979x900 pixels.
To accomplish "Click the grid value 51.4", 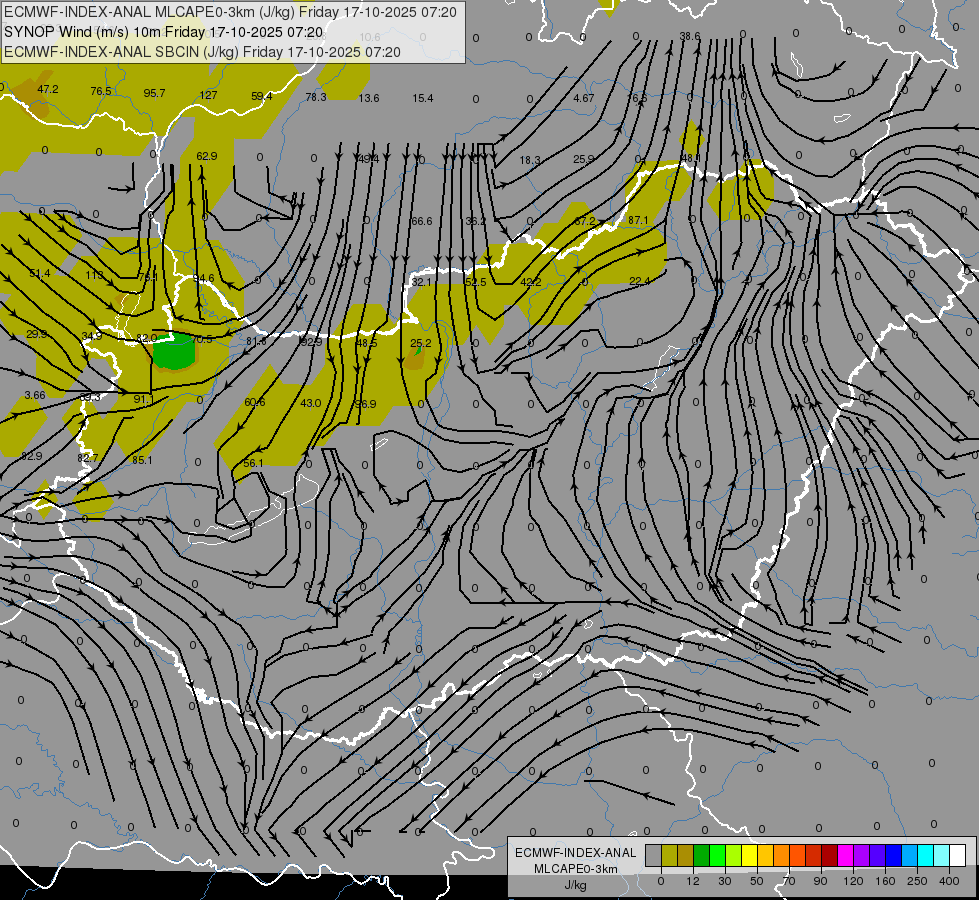I will point(40,273).
